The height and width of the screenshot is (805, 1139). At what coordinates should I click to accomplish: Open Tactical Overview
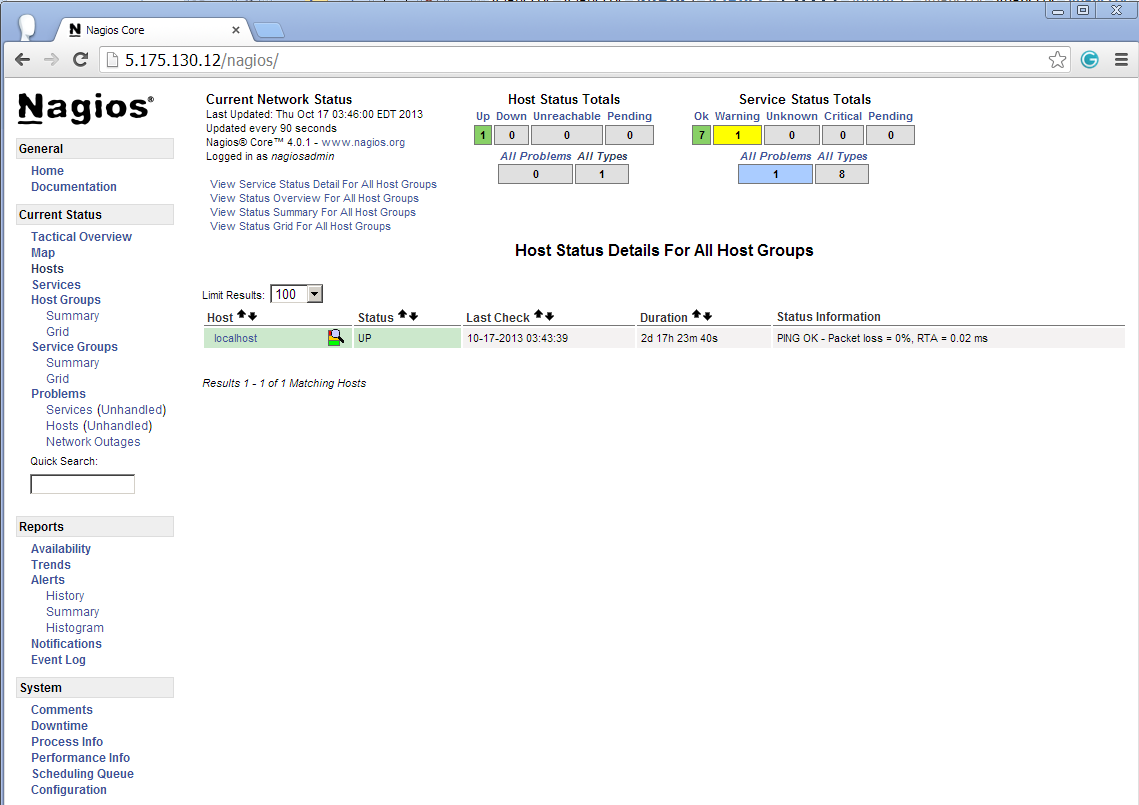pos(81,237)
